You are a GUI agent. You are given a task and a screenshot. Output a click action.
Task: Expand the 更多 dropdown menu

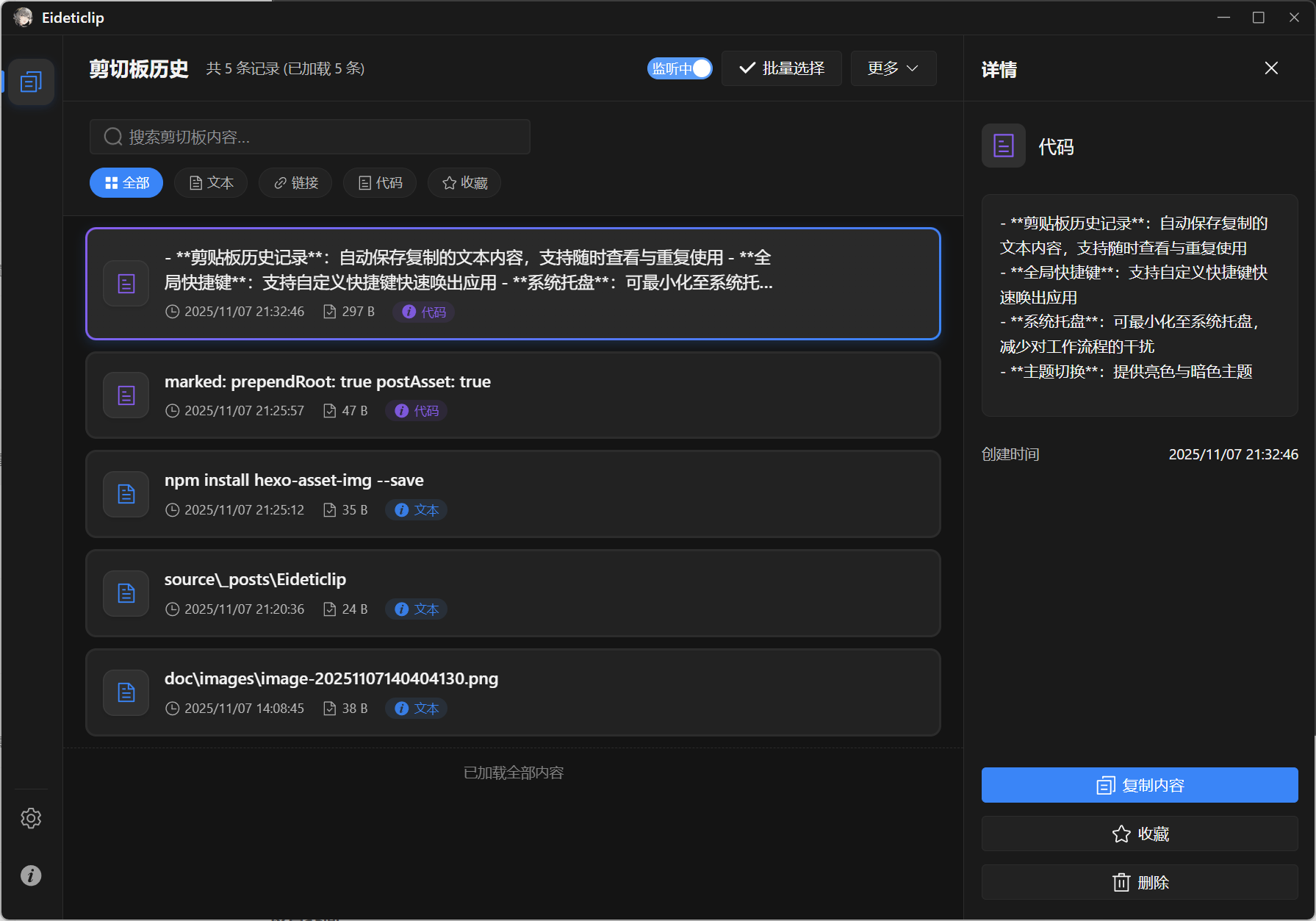click(x=893, y=68)
